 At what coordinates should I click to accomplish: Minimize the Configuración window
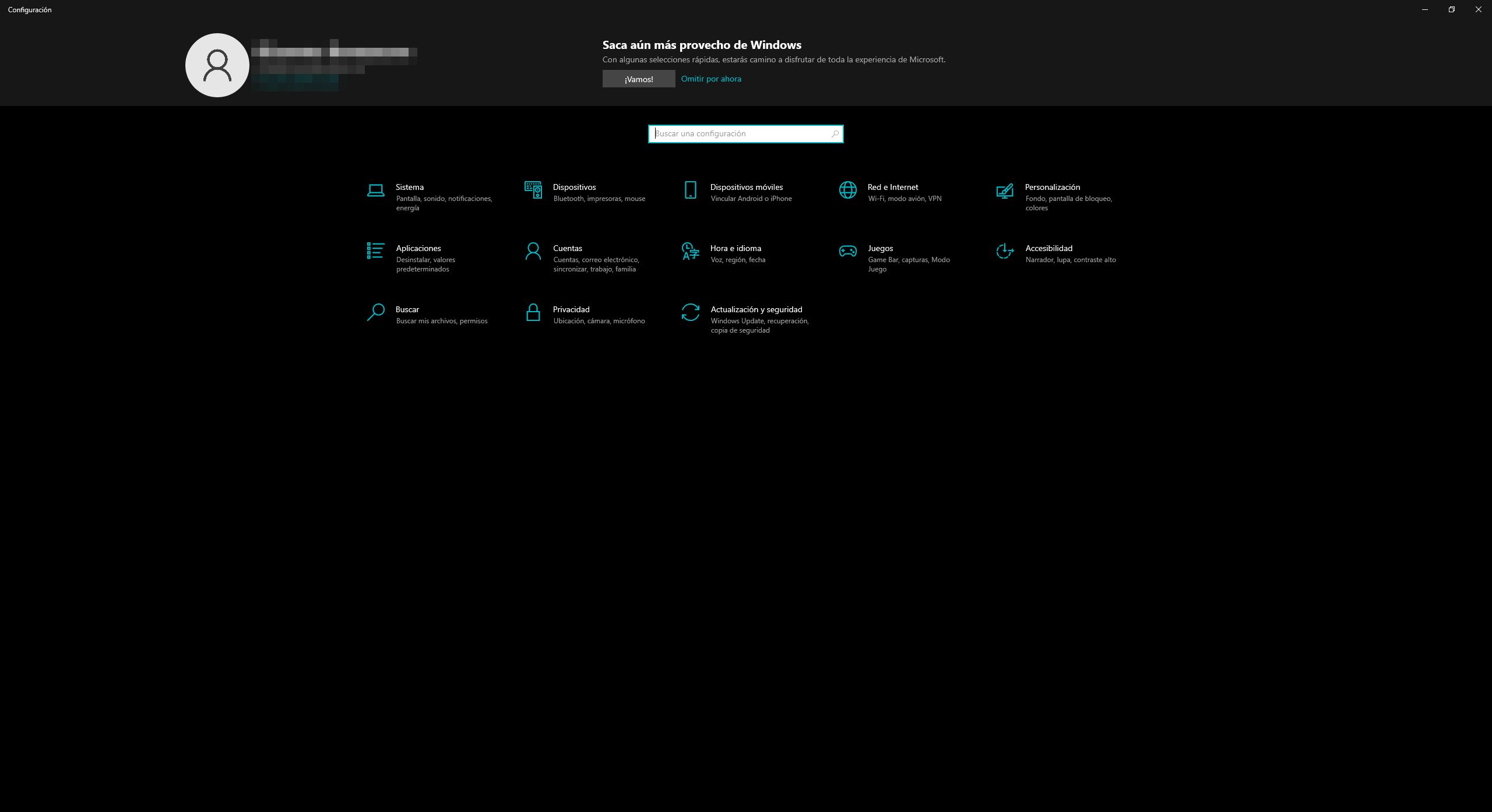click(1425, 9)
